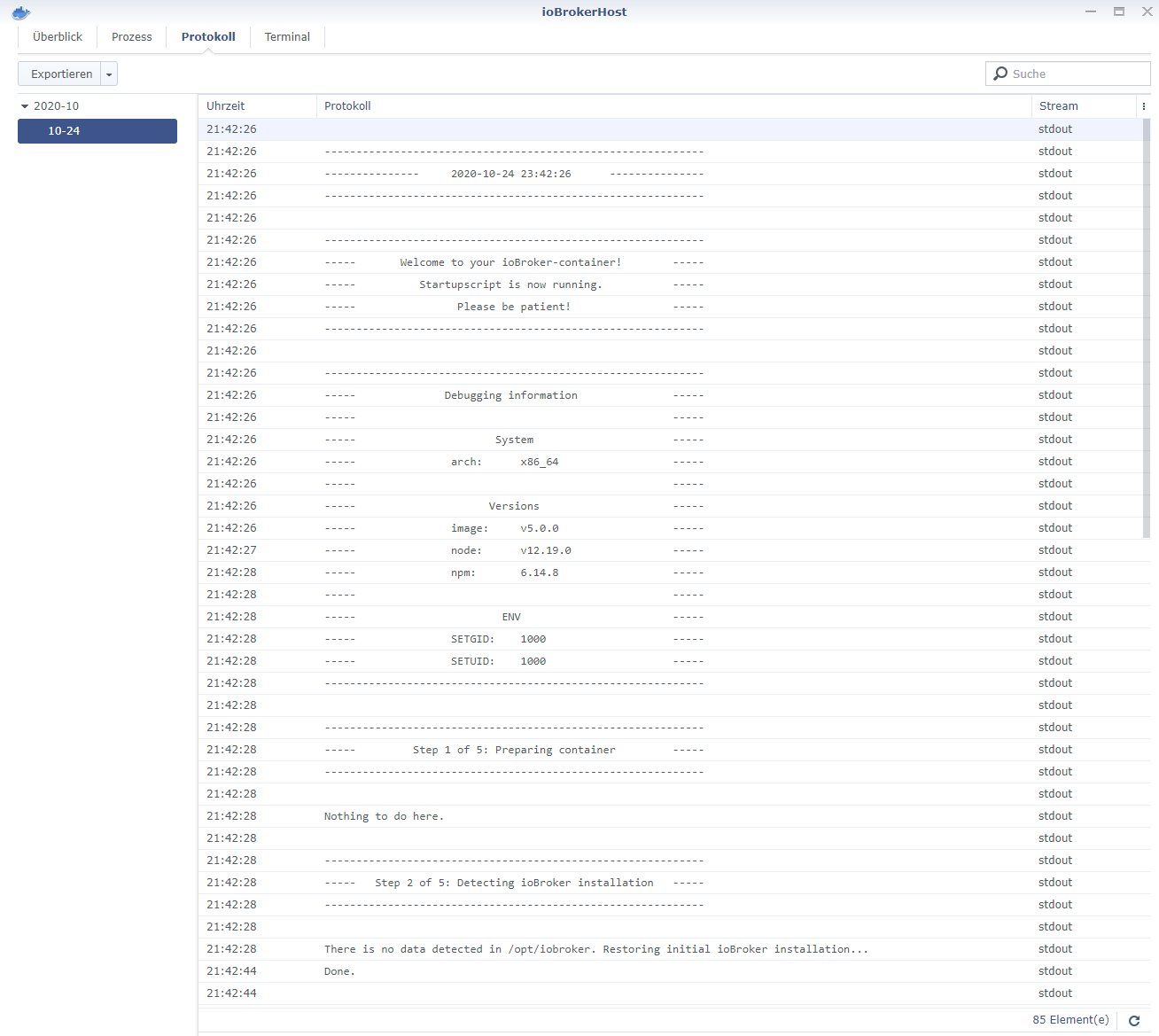The image size is (1159, 1036).
Task: Select the 10-24 date entry
Action: tap(97, 131)
